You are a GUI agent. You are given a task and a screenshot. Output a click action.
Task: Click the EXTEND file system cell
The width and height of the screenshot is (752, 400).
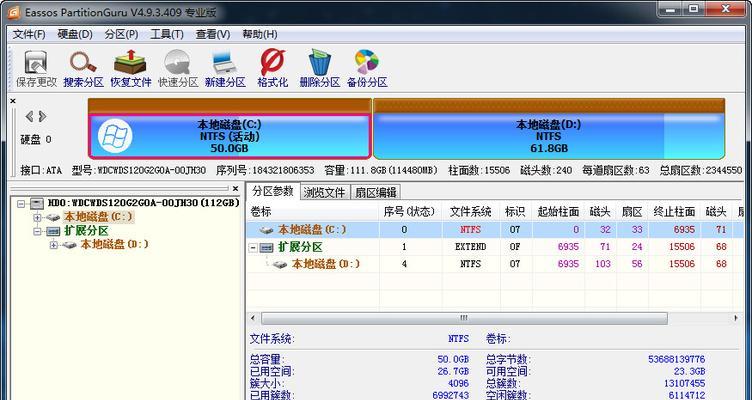click(470, 247)
